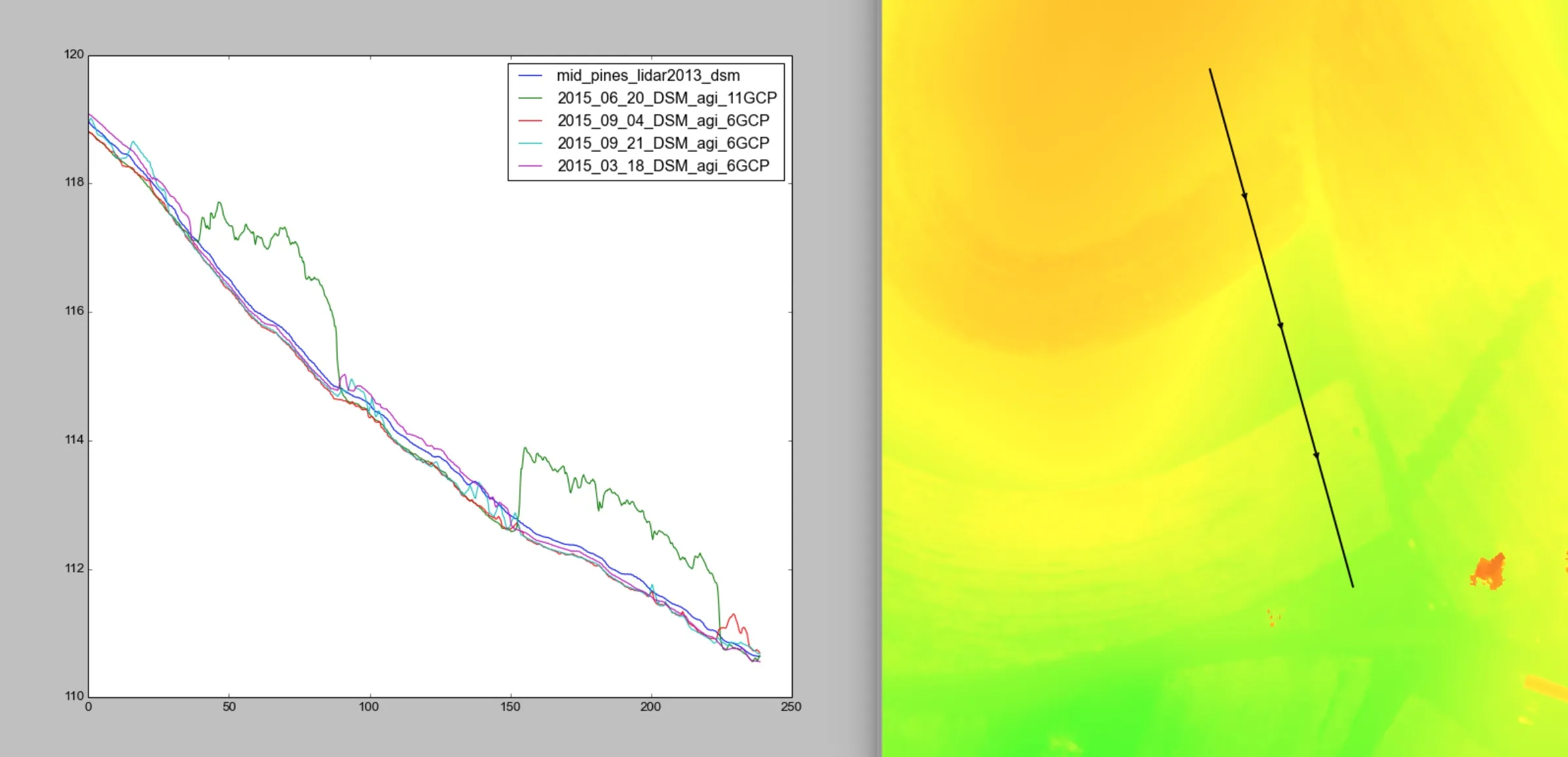Click the large orange patch on the map
This screenshot has height=757, width=1568.
click(1489, 571)
